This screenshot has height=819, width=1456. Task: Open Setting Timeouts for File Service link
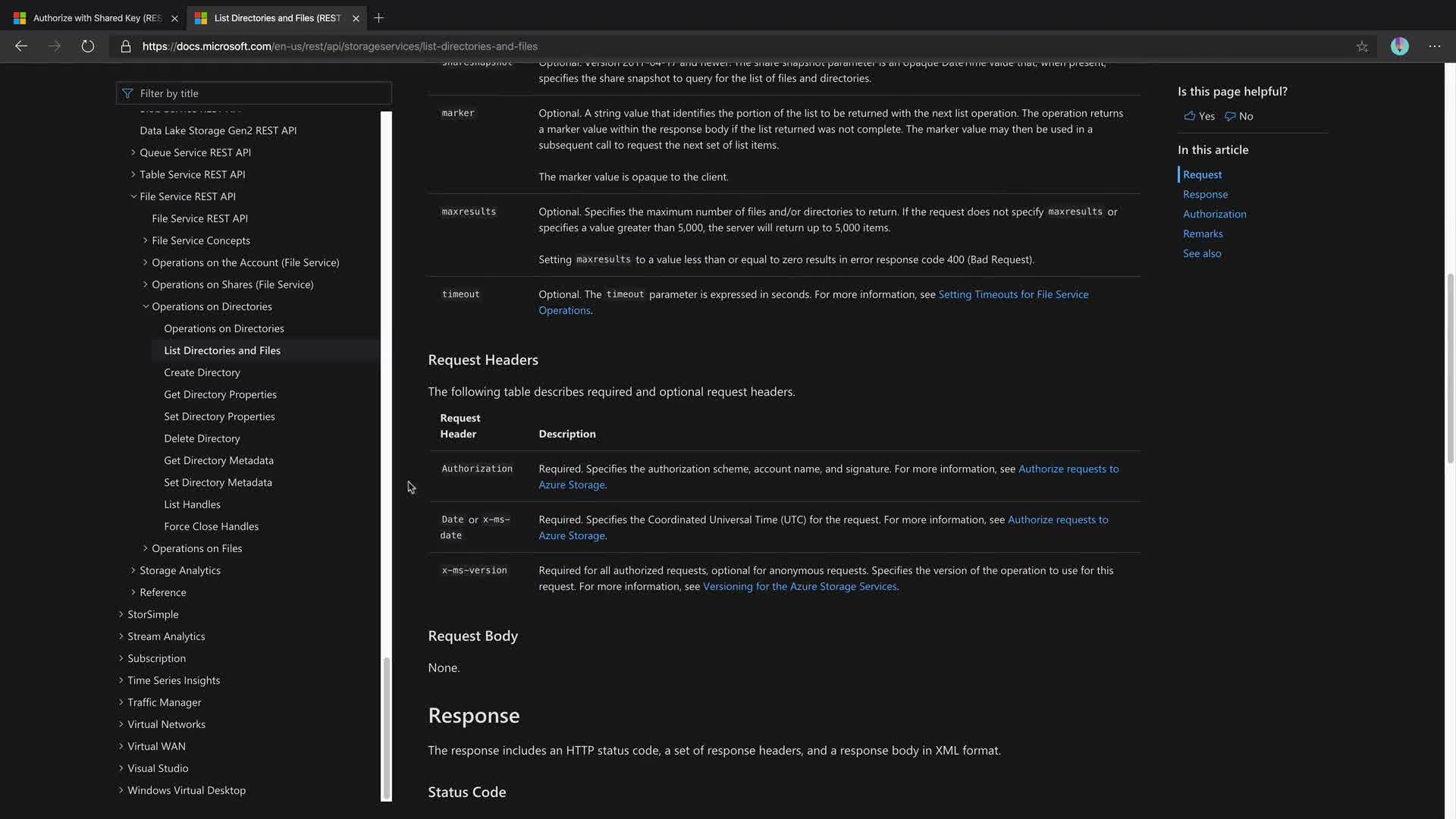point(1012,294)
